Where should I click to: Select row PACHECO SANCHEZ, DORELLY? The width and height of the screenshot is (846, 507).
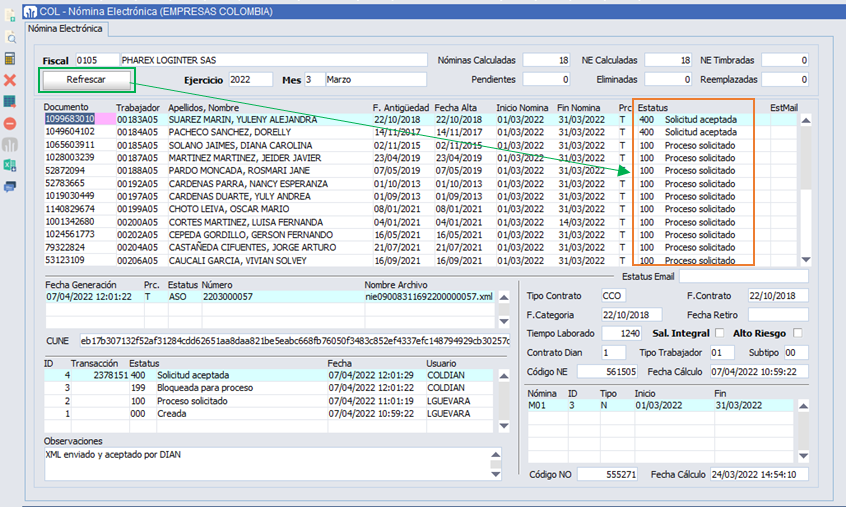421,132
